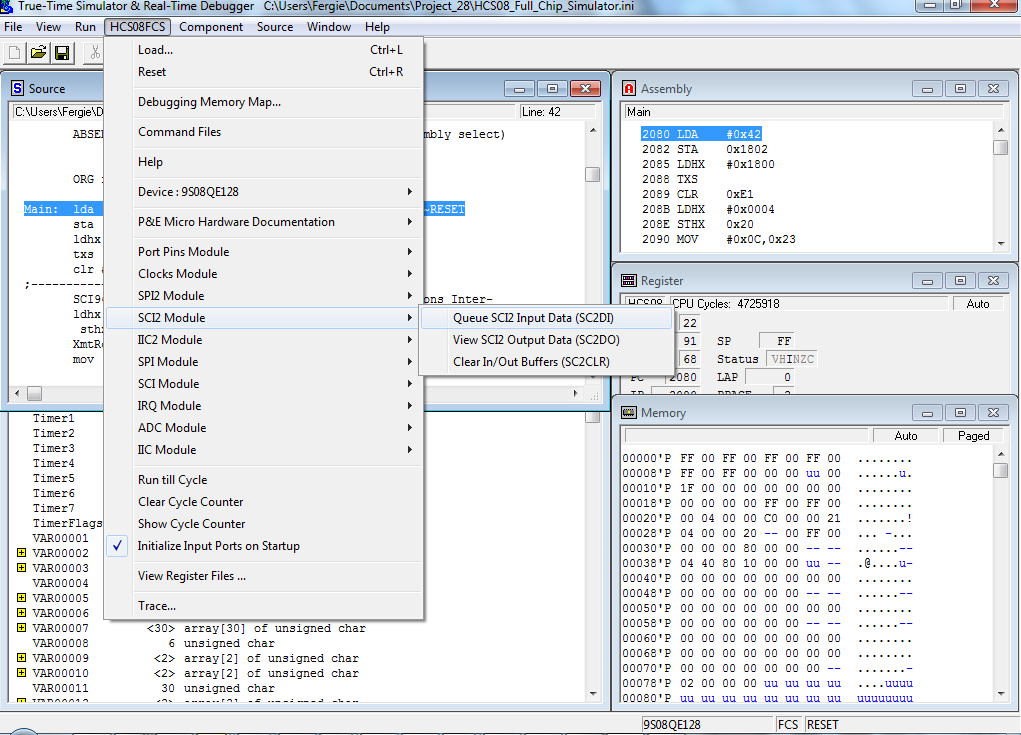This screenshot has height=735, width=1021.
Task: Choose Clear In/Out Buffers (SC2CLR)
Action: (x=531, y=362)
